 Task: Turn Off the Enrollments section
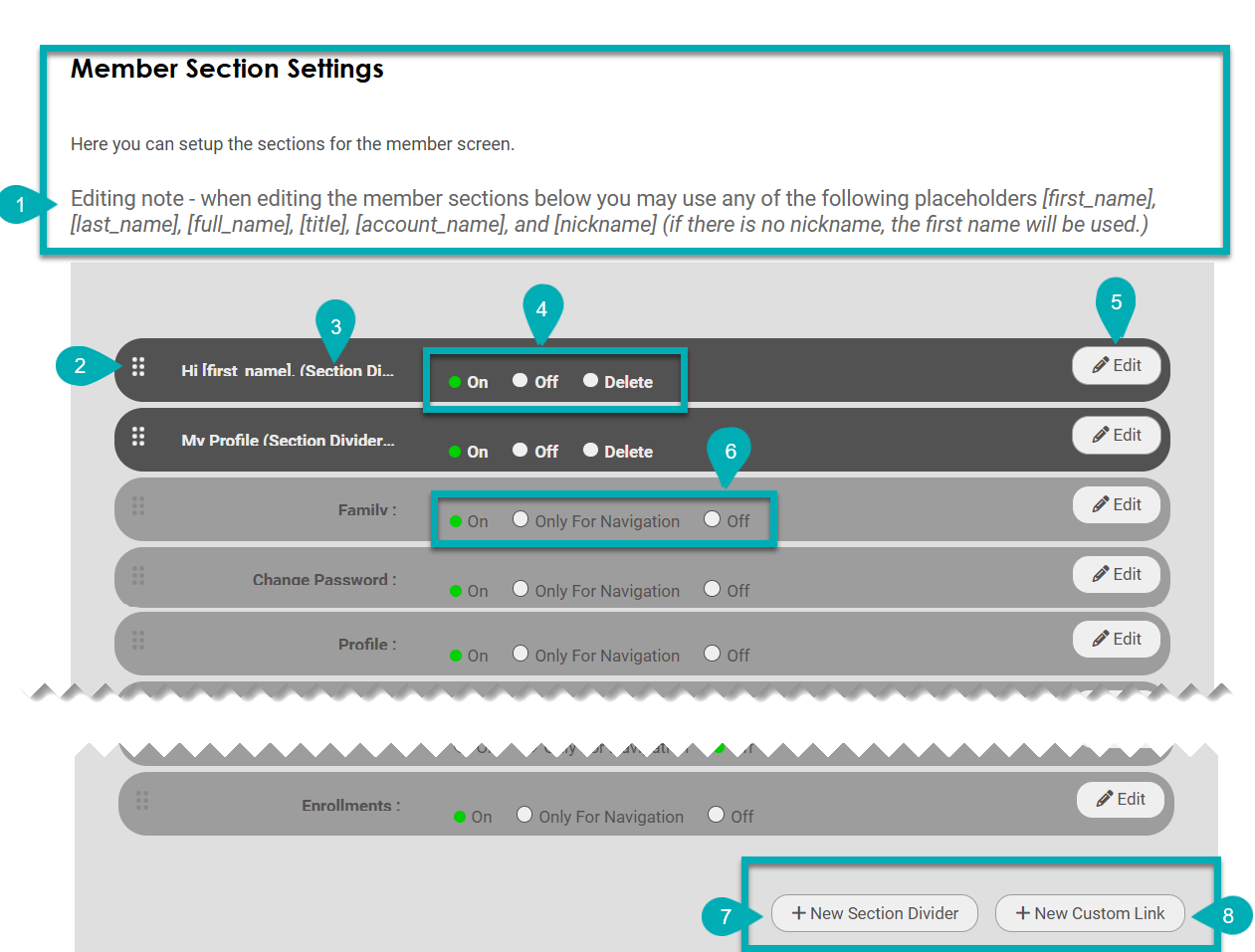pyautogui.click(x=717, y=815)
